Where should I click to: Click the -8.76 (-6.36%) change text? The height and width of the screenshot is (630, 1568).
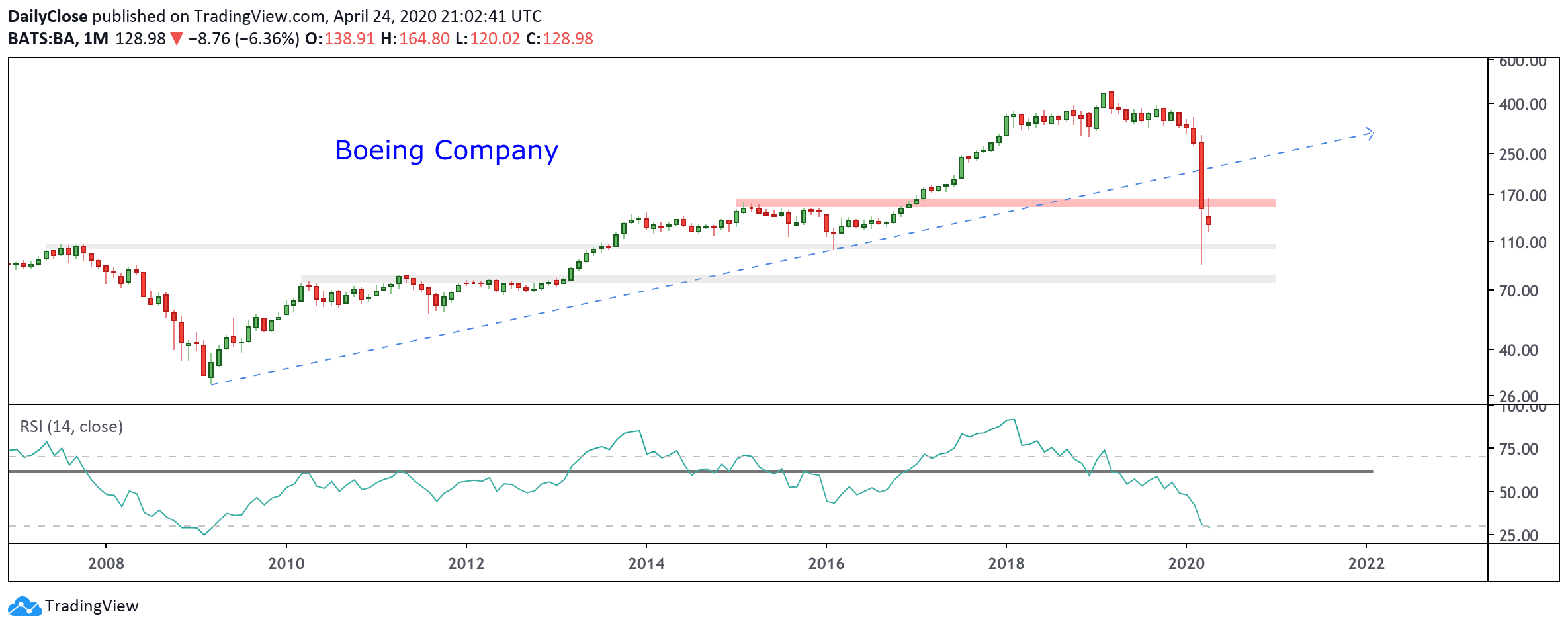click(x=243, y=38)
